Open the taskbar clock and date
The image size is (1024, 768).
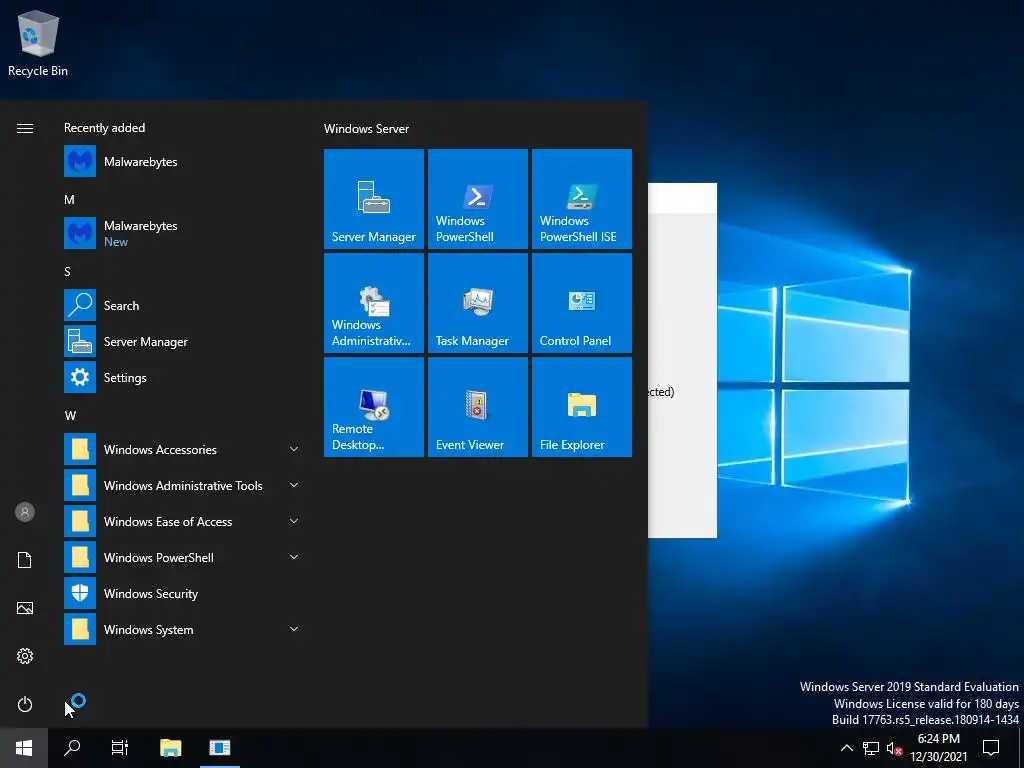938,748
